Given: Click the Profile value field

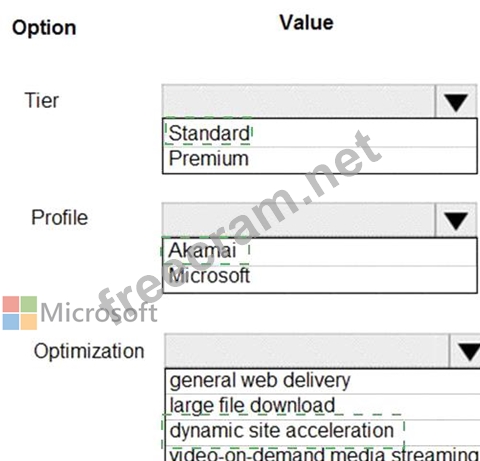Looking at the screenshot, I should click(299, 220).
